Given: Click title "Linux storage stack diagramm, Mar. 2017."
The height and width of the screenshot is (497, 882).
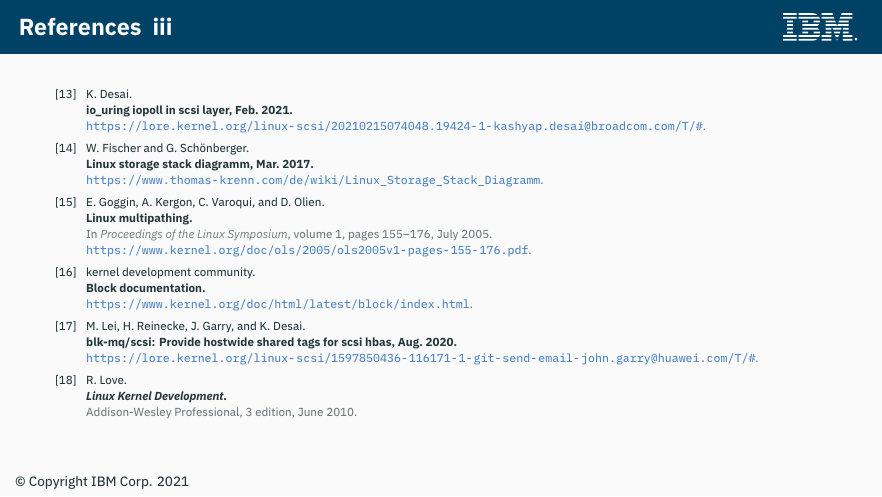Looking at the screenshot, I should [x=200, y=164].
